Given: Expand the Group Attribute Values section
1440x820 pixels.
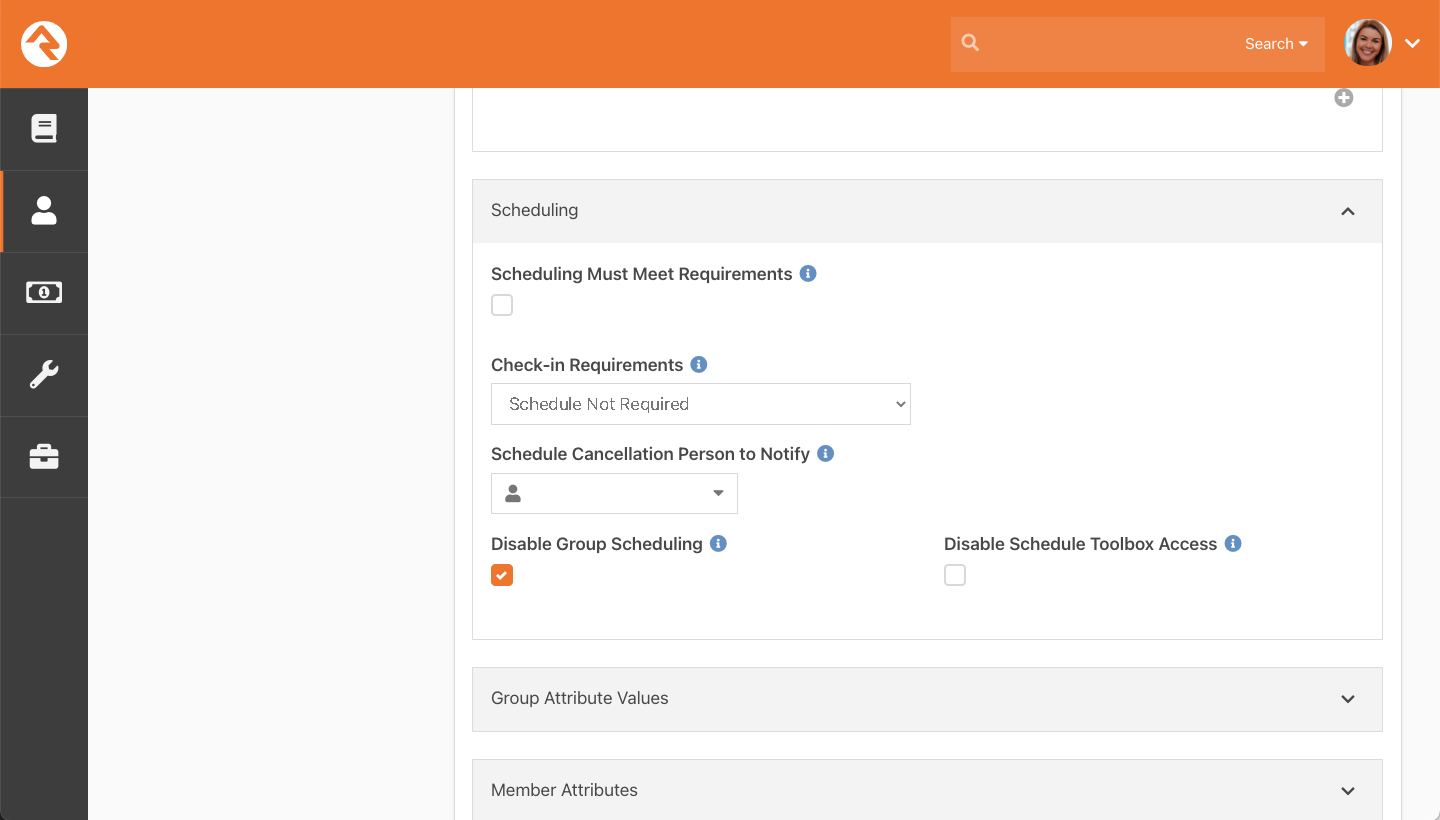Looking at the screenshot, I should [x=1348, y=699].
